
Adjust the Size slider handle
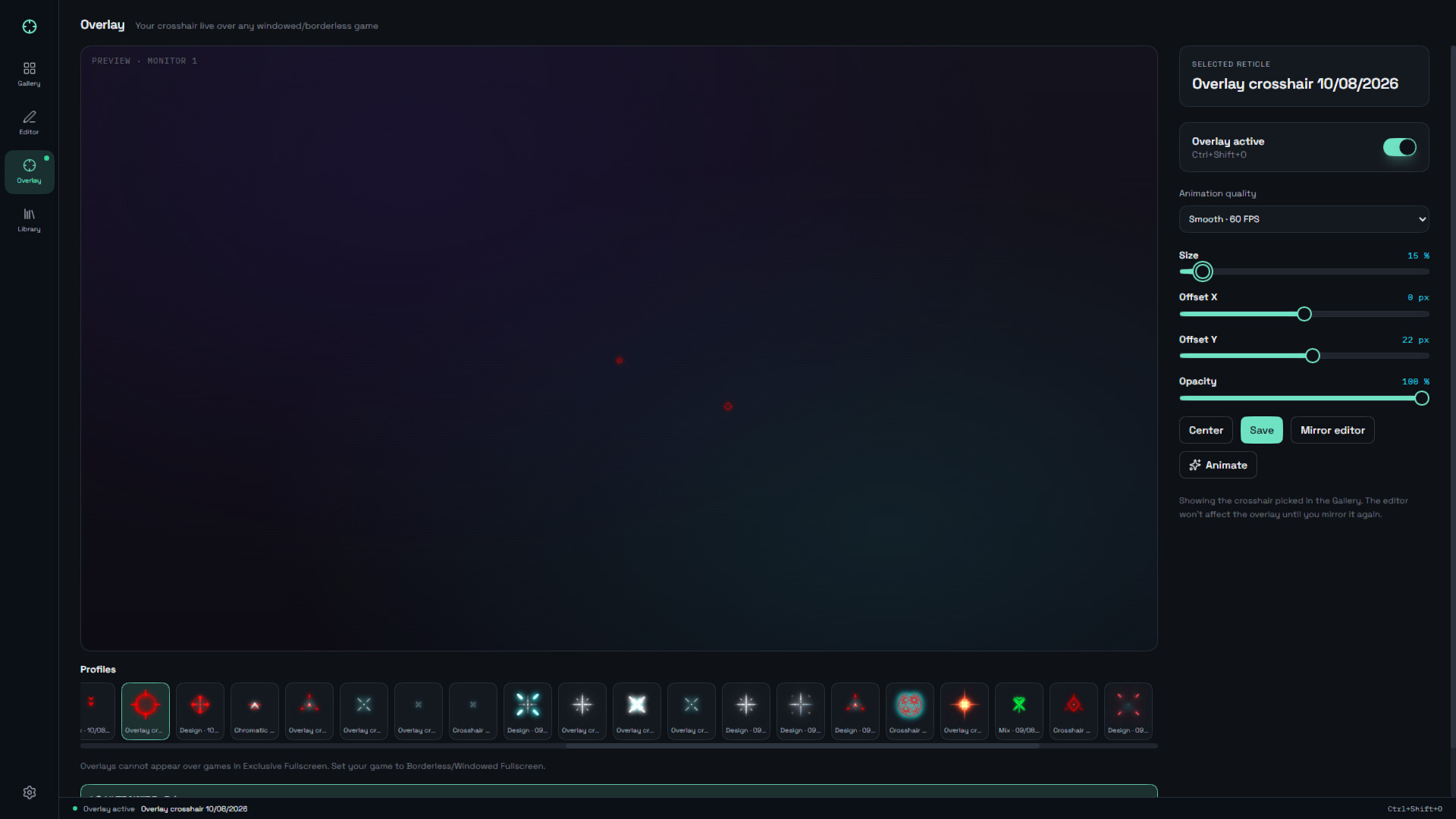[1203, 271]
